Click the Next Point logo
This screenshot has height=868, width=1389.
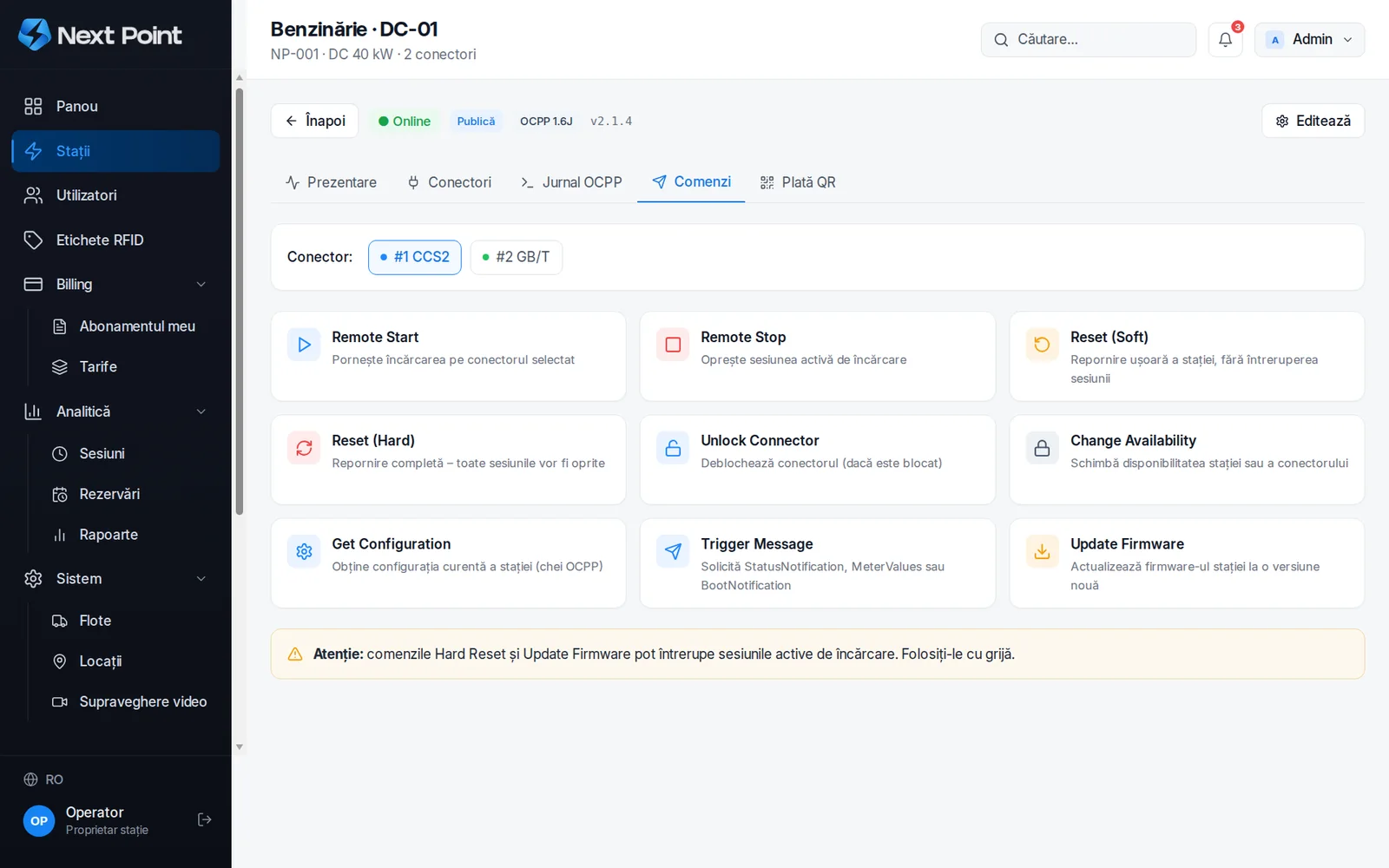click(100, 35)
